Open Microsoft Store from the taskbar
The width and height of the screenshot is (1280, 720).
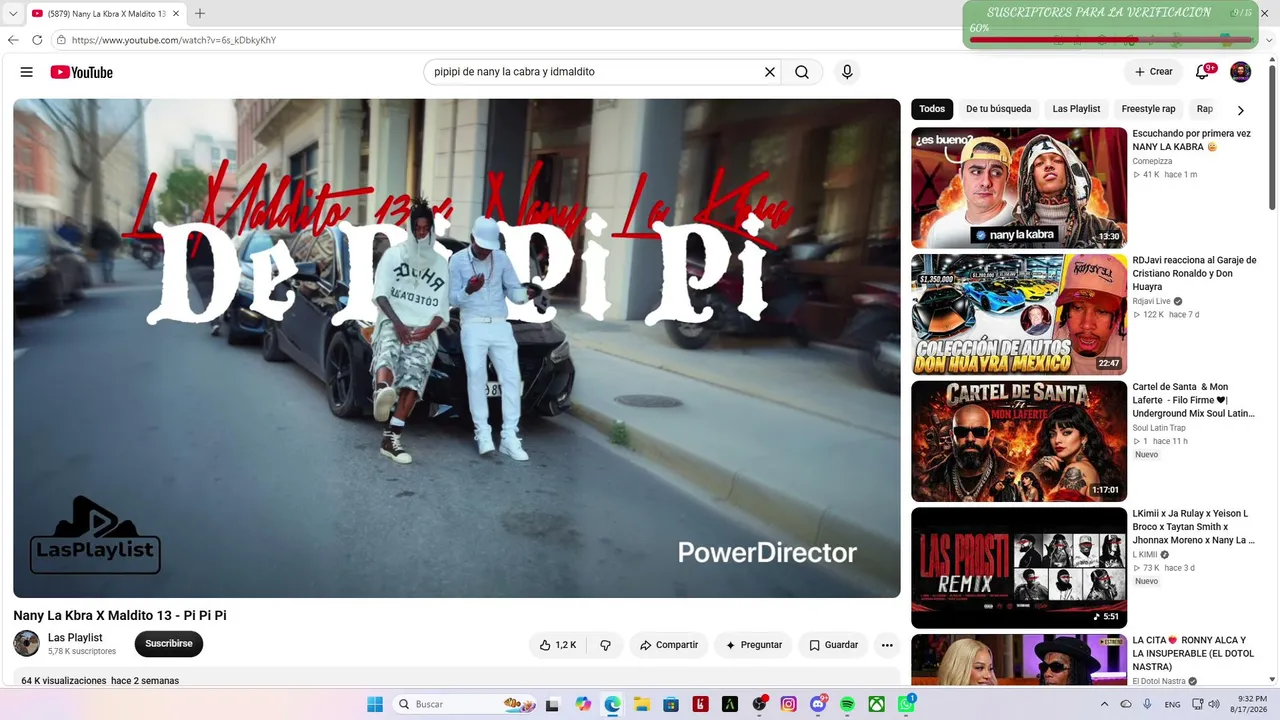(671, 704)
